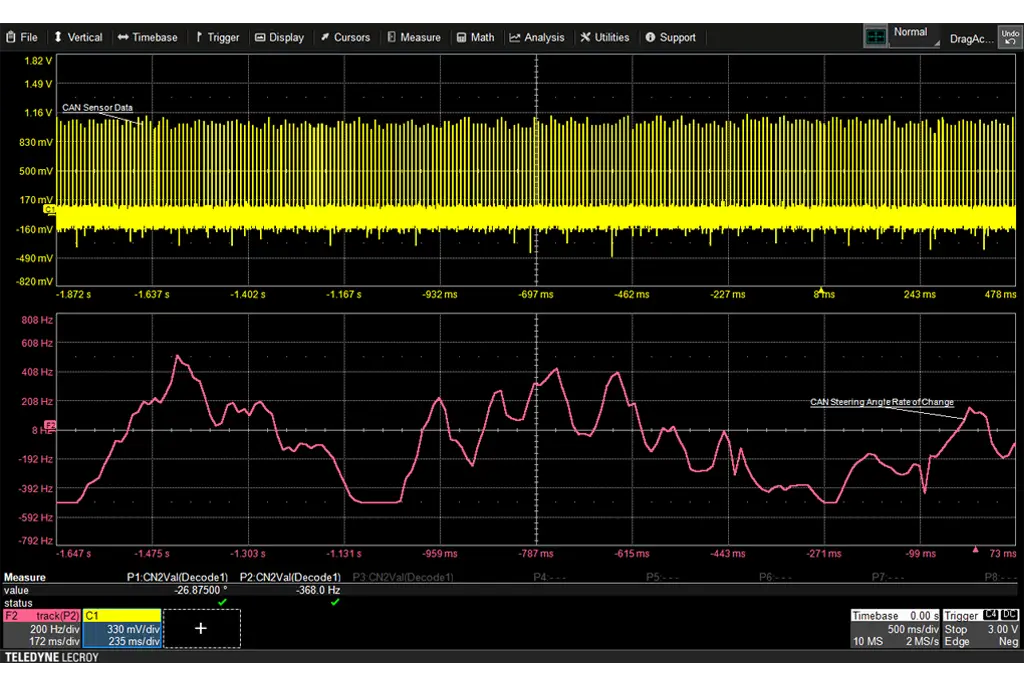Click the green status checkmark under P1
The height and width of the screenshot is (686, 1024).
pos(223,602)
